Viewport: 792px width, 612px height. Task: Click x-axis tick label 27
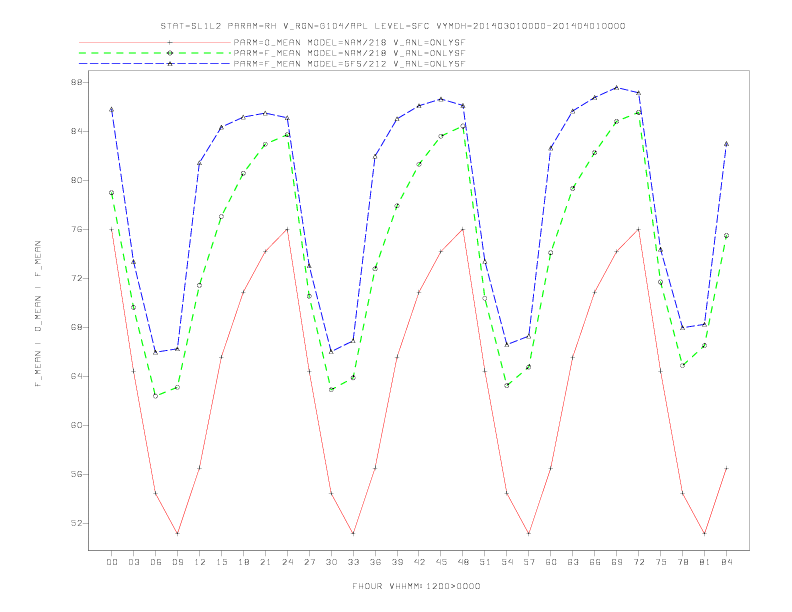310,562
